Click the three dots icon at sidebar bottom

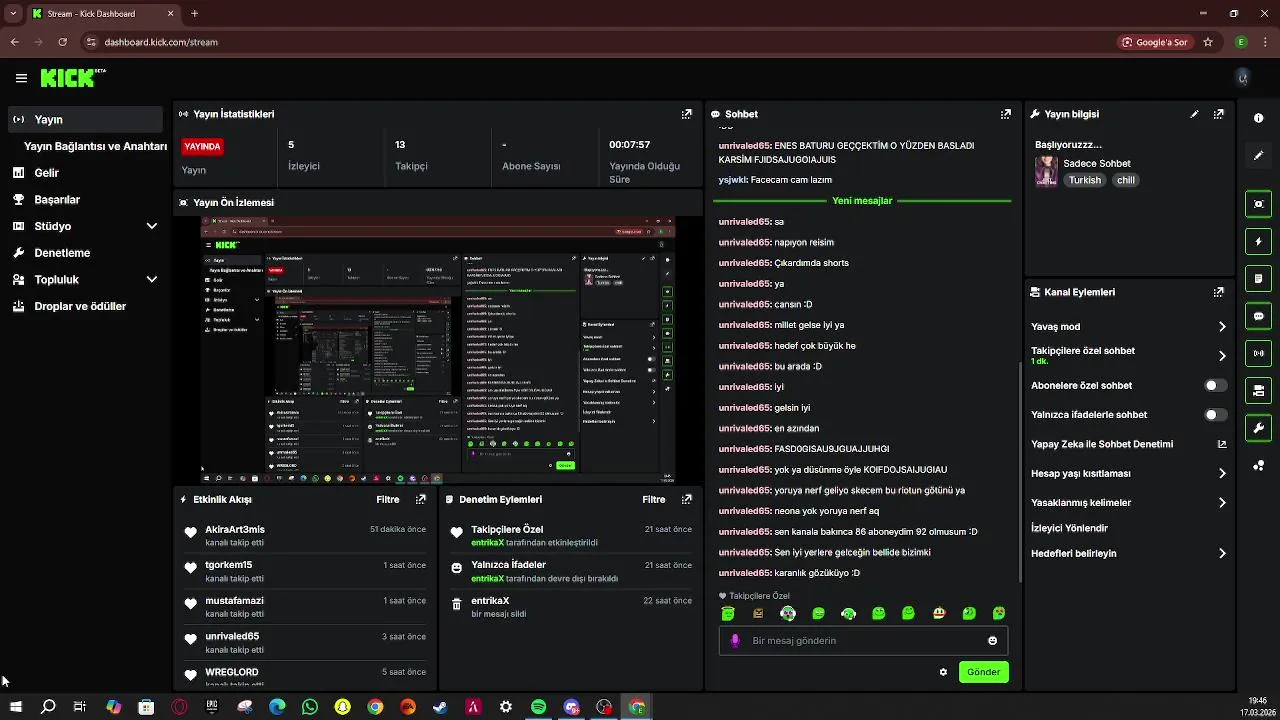coord(1258,466)
